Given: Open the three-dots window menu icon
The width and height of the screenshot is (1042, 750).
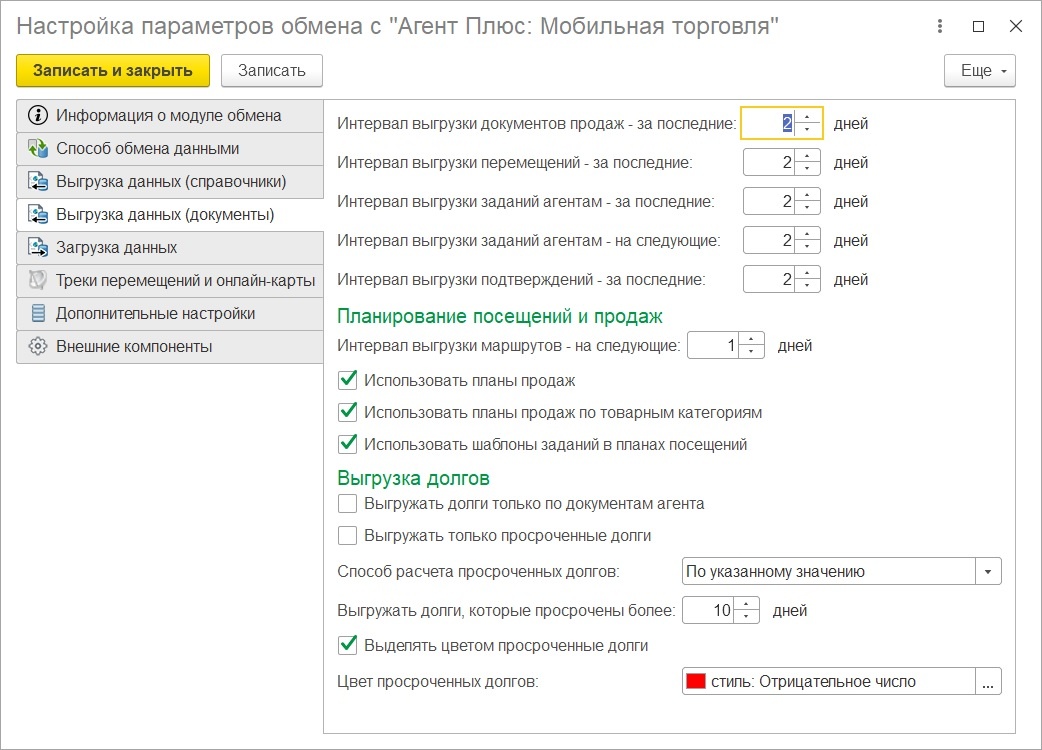Looking at the screenshot, I should (940, 26).
